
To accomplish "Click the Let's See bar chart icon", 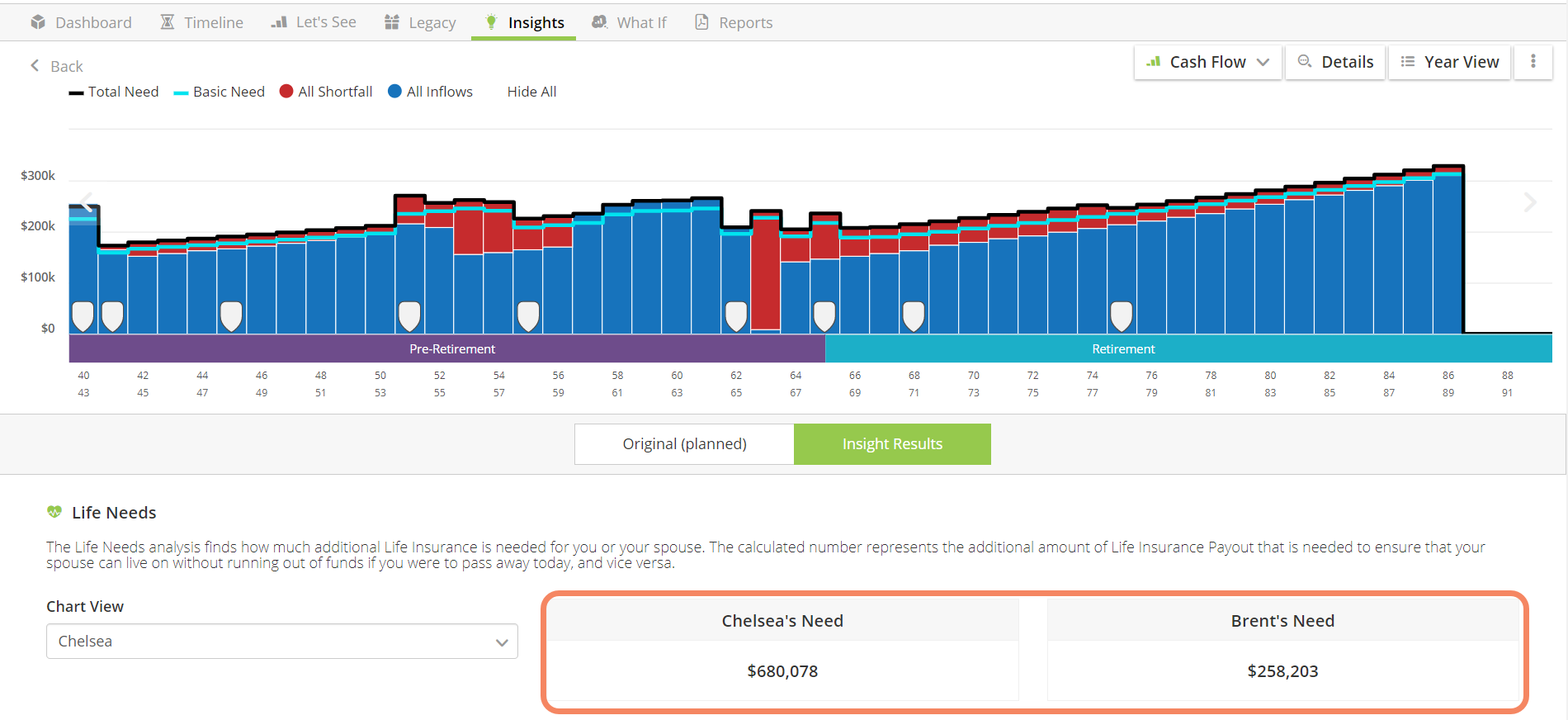I will click(x=279, y=22).
